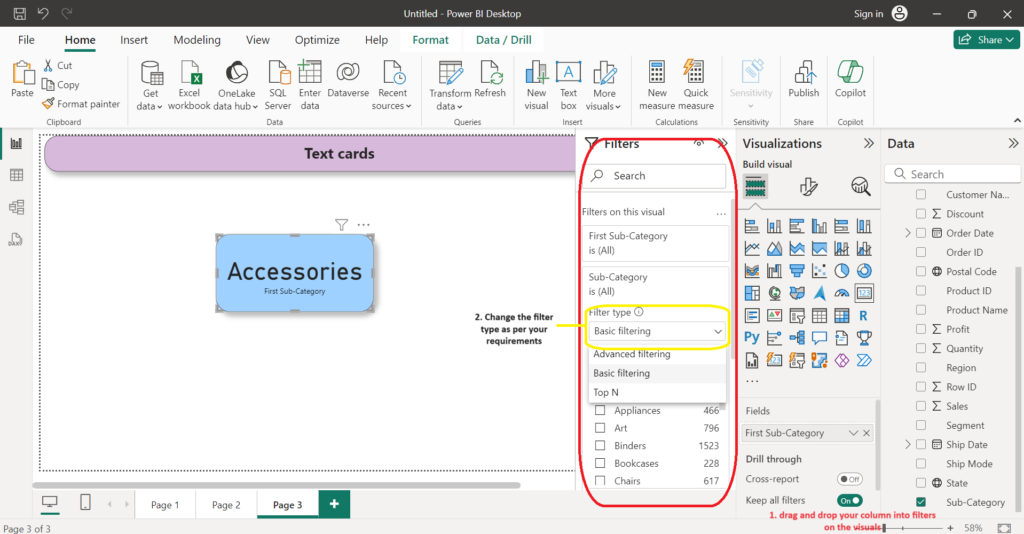1024x534 pixels.
Task: Open the Format ribbon tab
Action: [x=430, y=40]
